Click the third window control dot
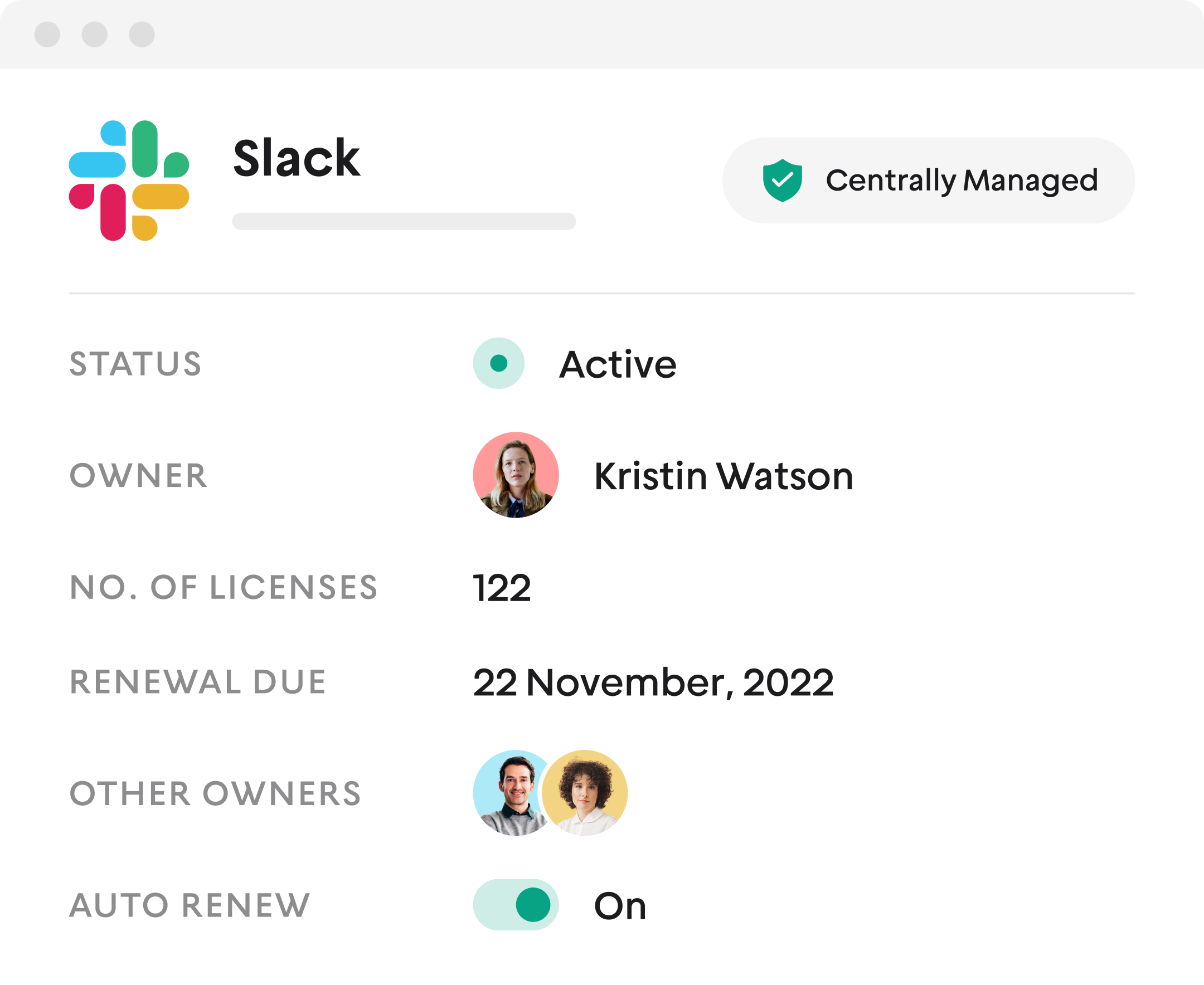This screenshot has width=1204, height=985. tap(142, 35)
